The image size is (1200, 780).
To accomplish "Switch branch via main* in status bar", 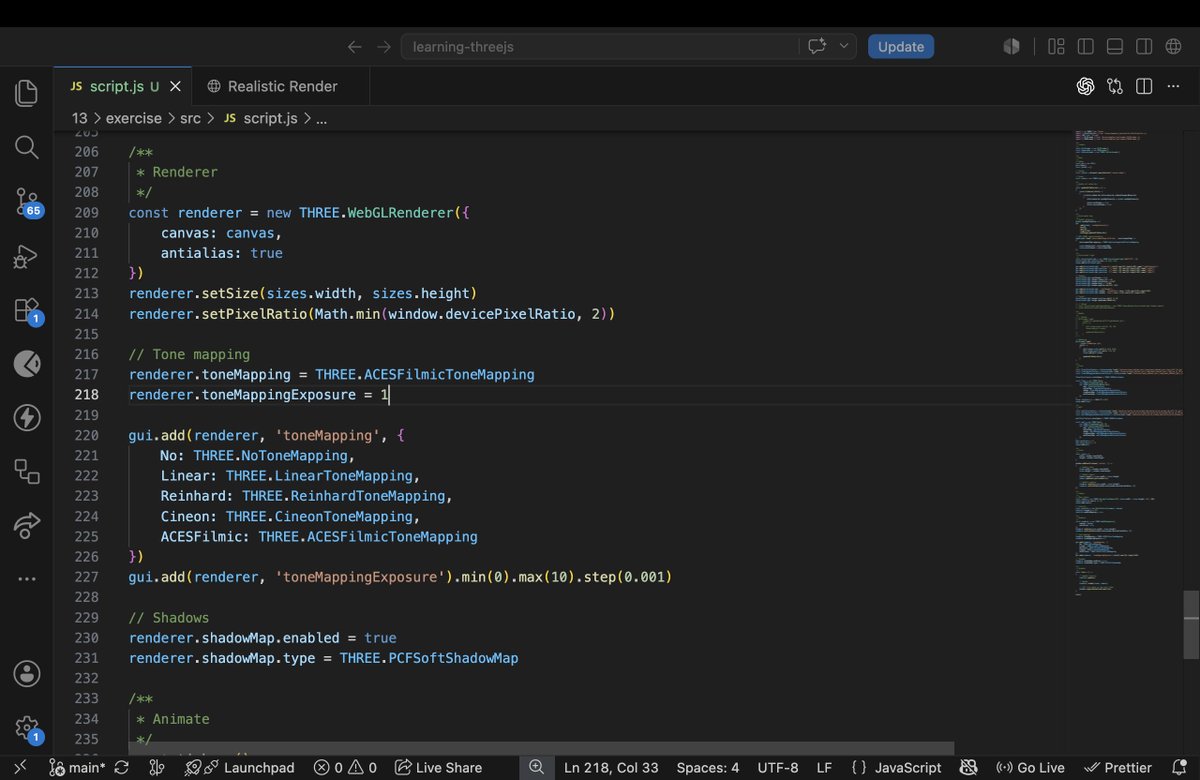I will click(x=77, y=768).
